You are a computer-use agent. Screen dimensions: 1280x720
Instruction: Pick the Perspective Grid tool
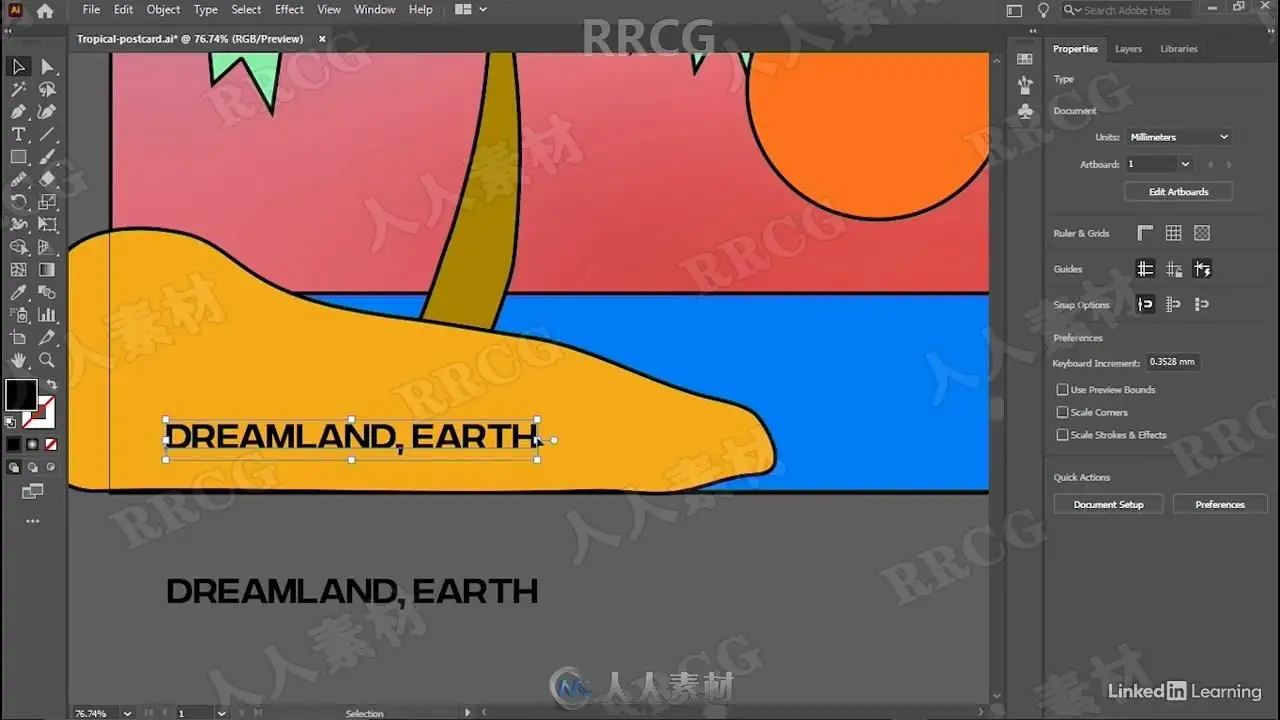[x=47, y=247]
